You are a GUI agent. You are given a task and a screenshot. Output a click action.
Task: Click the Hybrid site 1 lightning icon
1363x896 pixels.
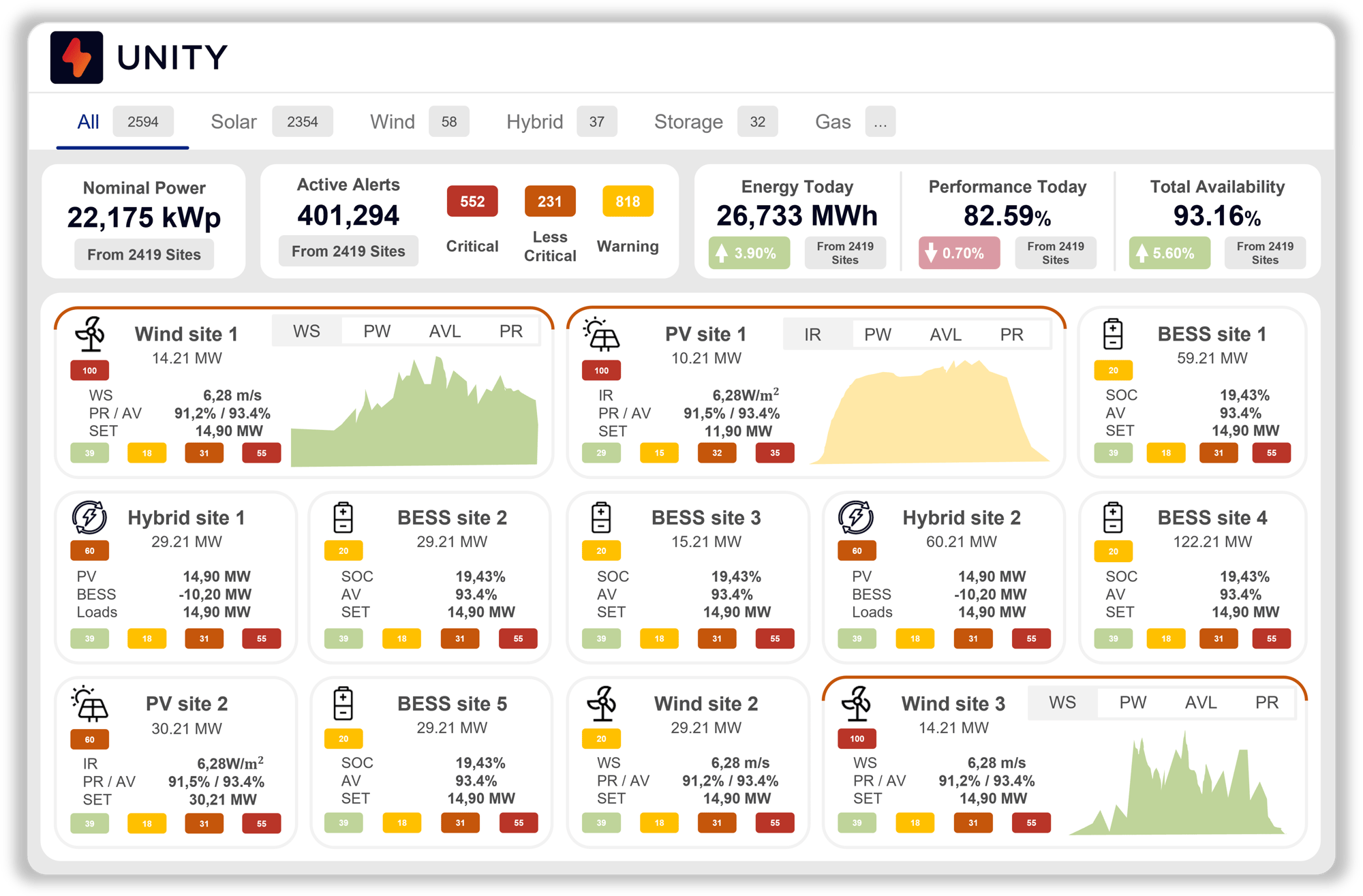click(x=89, y=517)
